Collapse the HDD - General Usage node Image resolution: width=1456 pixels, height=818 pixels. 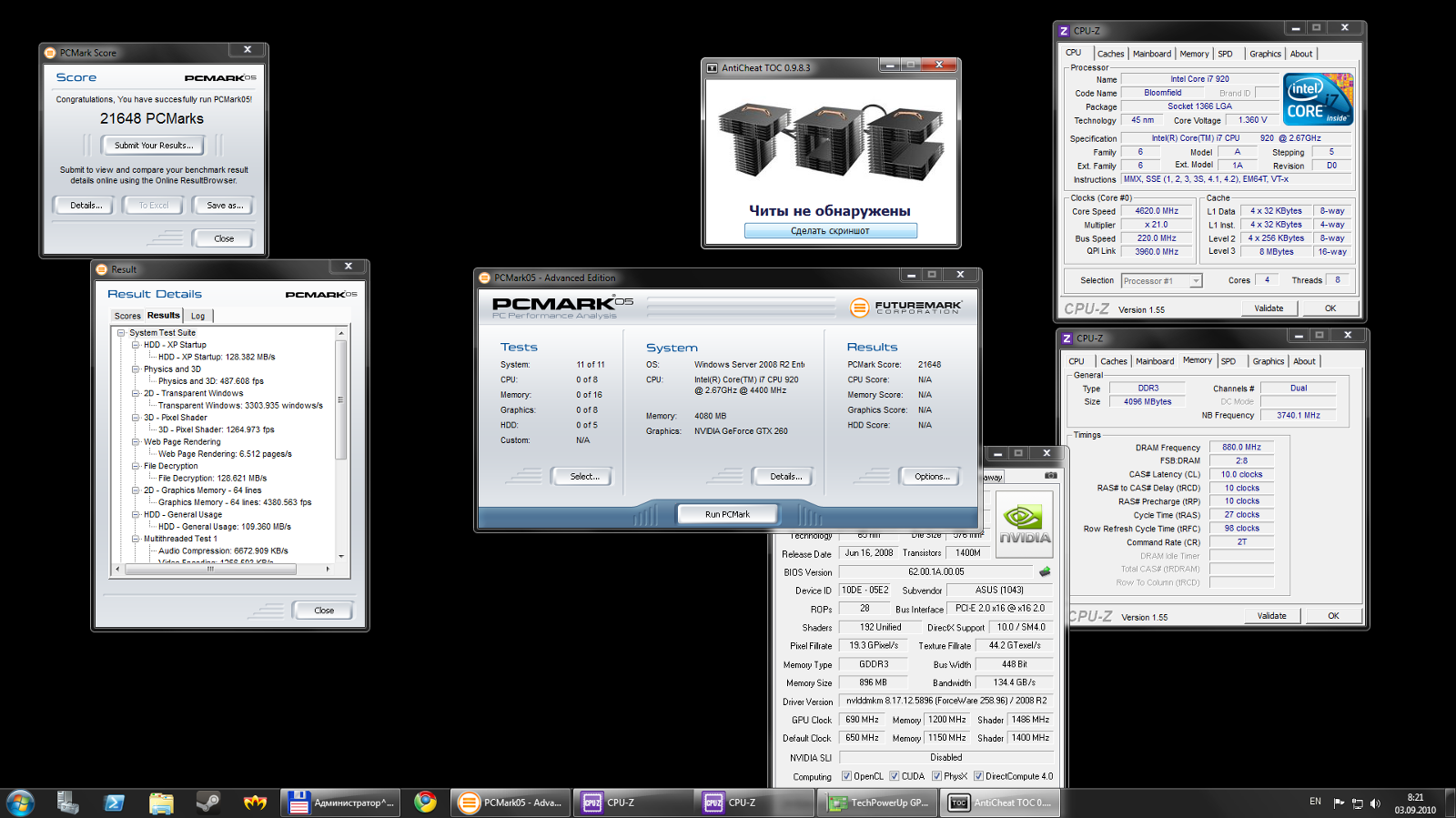click(x=136, y=514)
